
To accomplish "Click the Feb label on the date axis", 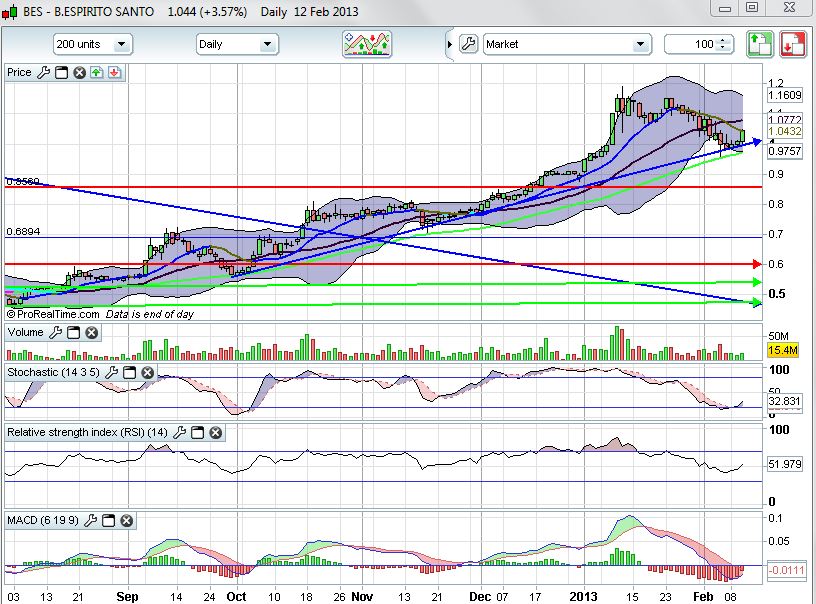I will pyautogui.click(x=703, y=596).
